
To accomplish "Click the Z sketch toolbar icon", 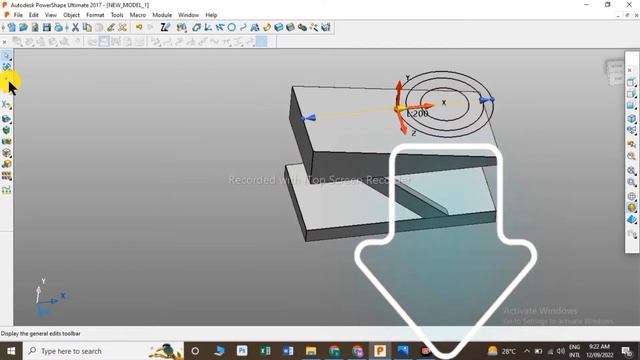I will (x=165, y=27).
